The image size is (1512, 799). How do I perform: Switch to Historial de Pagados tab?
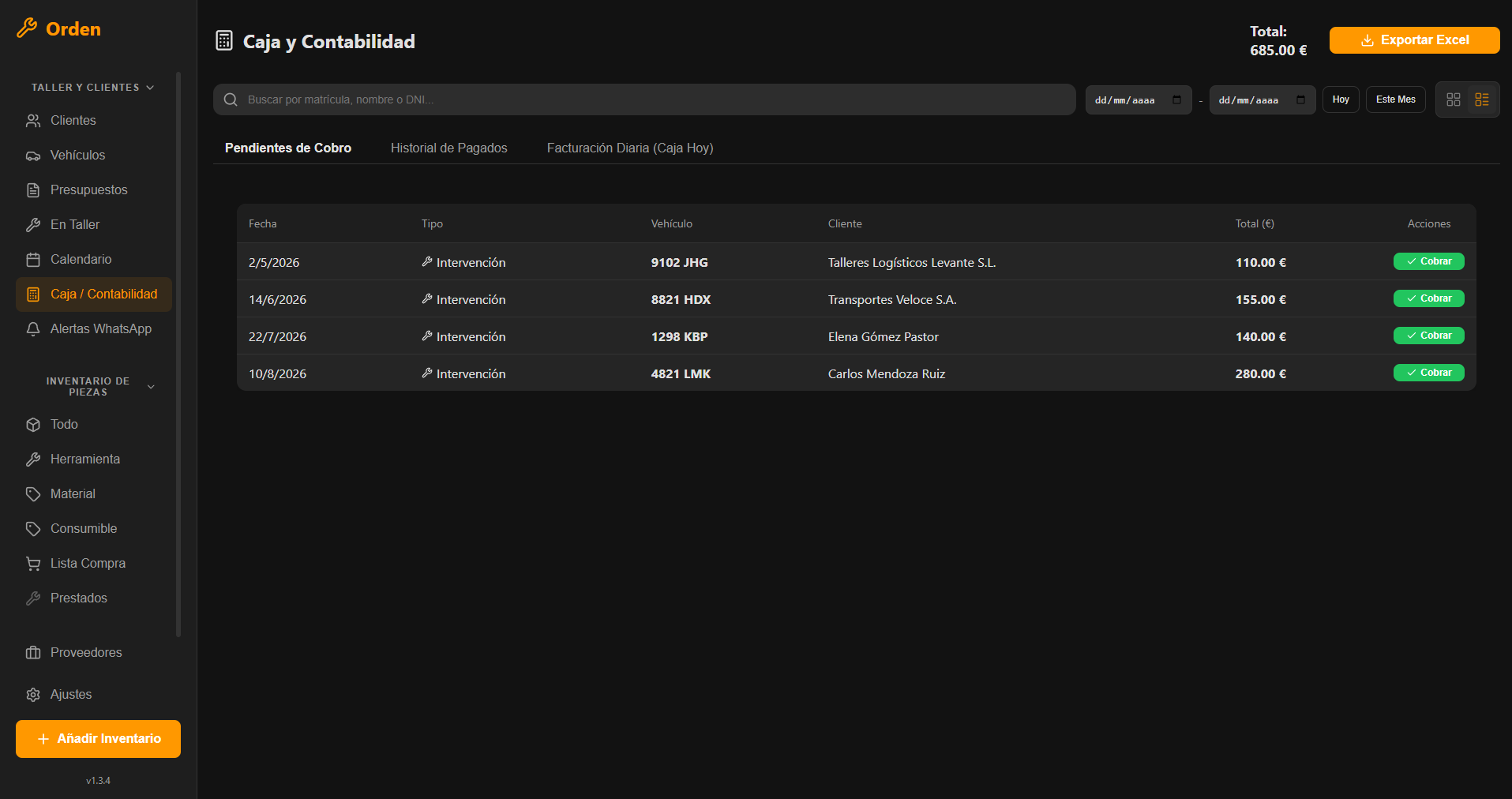449,148
